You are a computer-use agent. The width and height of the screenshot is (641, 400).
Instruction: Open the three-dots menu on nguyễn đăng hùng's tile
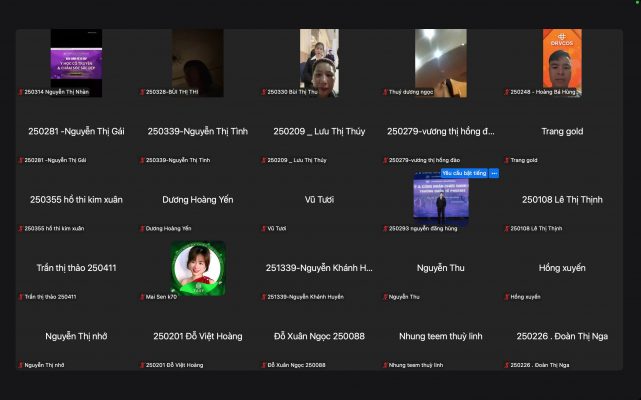[494, 173]
